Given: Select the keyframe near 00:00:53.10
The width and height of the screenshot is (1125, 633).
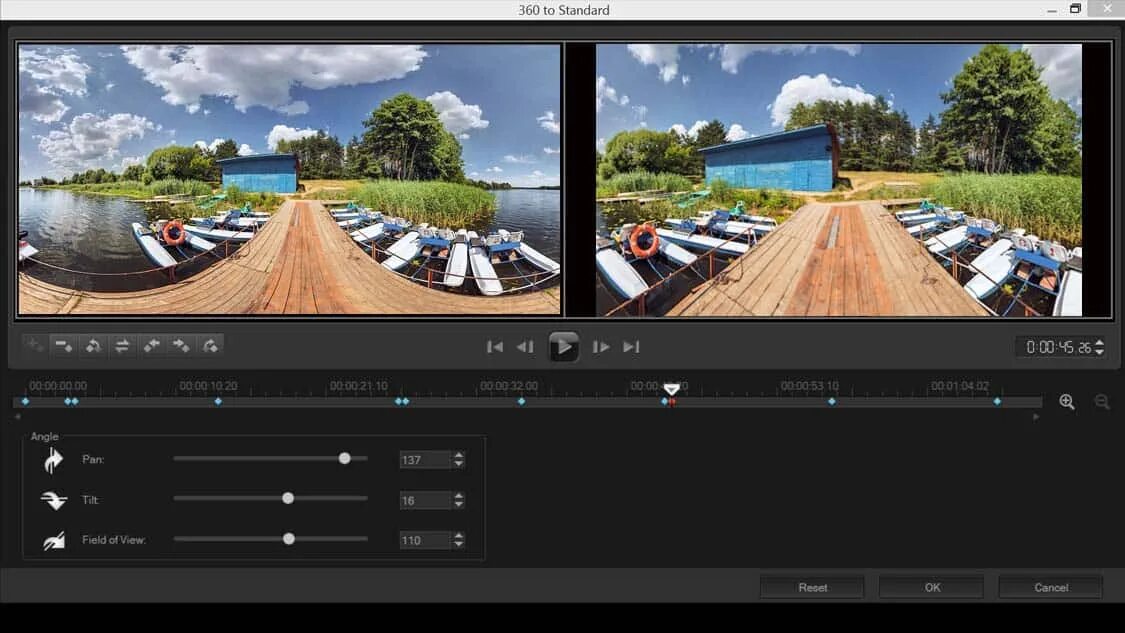Looking at the screenshot, I should (832, 402).
